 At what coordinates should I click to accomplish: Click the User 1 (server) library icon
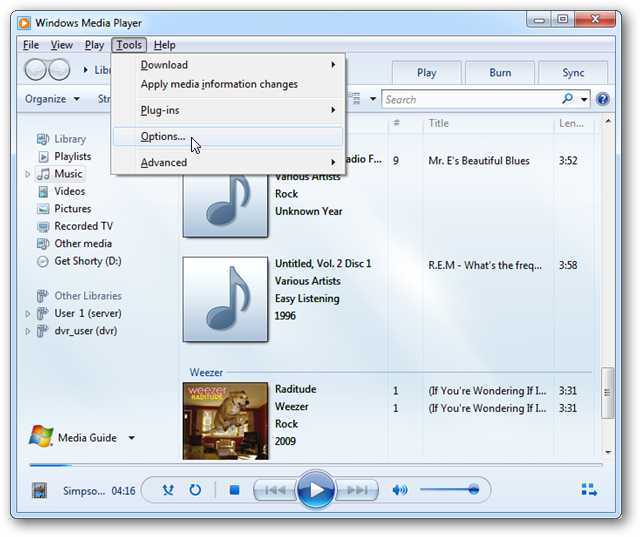tap(42, 313)
